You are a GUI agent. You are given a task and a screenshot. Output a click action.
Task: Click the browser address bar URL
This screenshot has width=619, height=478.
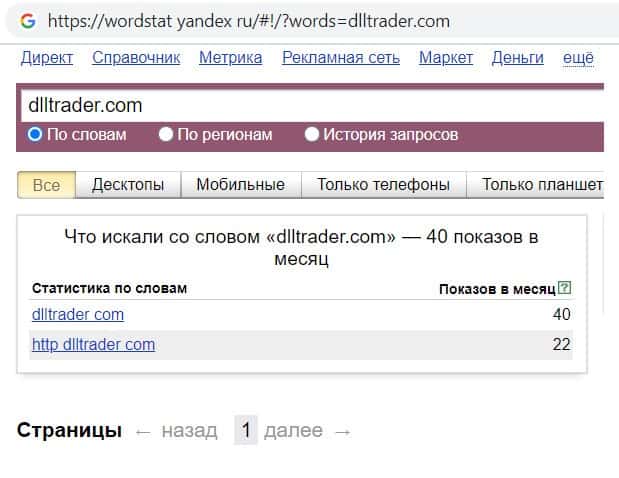249,21
